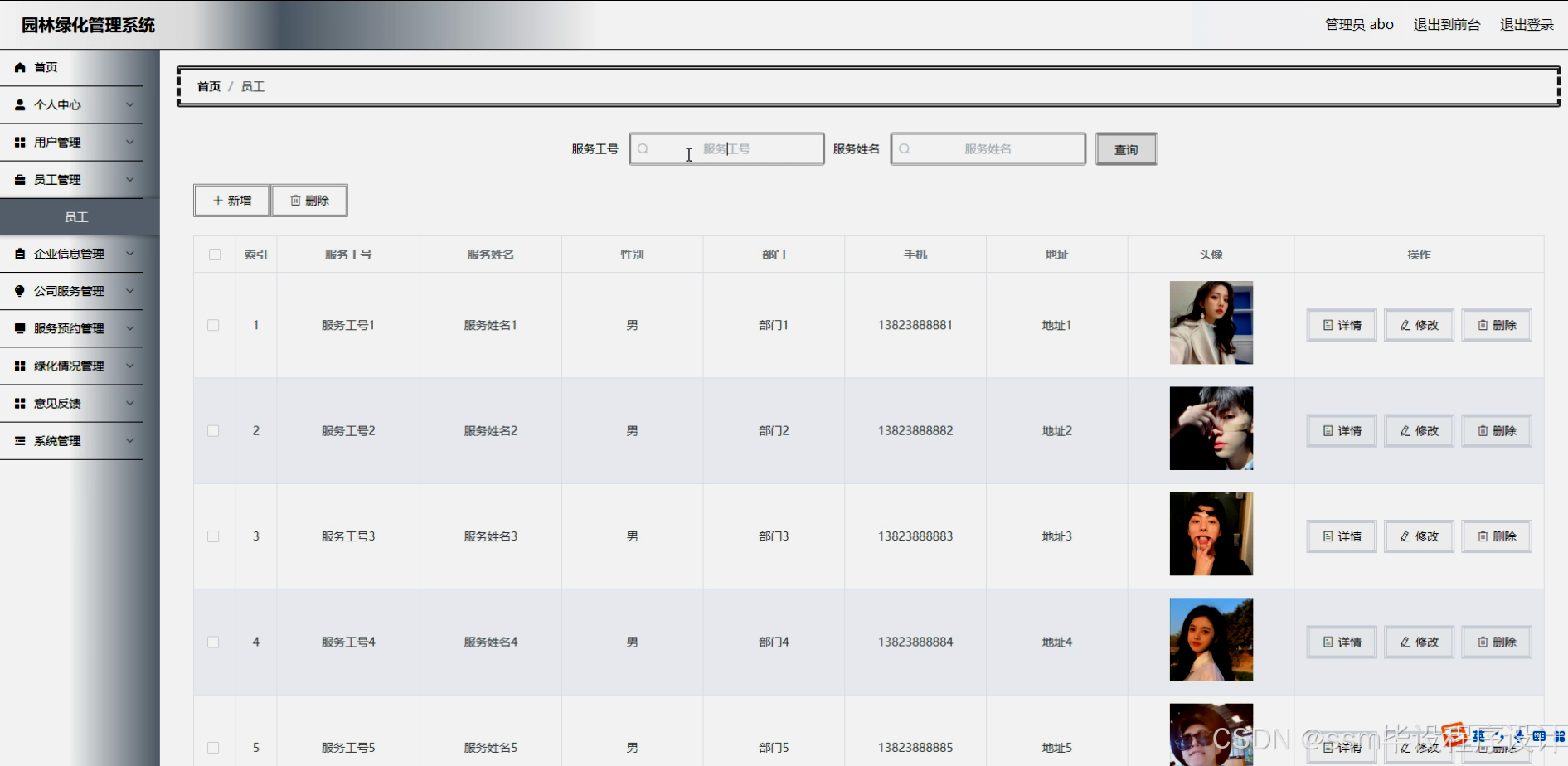
Task: Open the 个人中心 menu label
Action: click(x=57, y=105)
